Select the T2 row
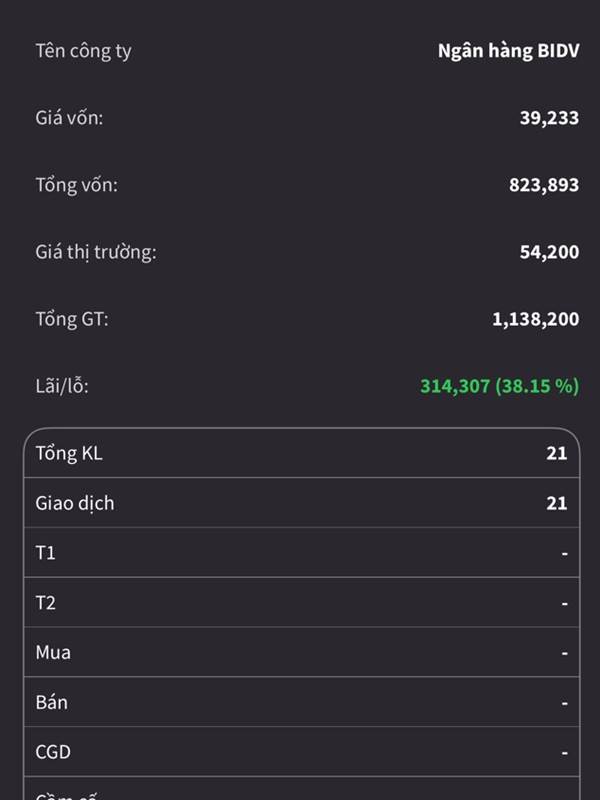 (x=300, y=603)
